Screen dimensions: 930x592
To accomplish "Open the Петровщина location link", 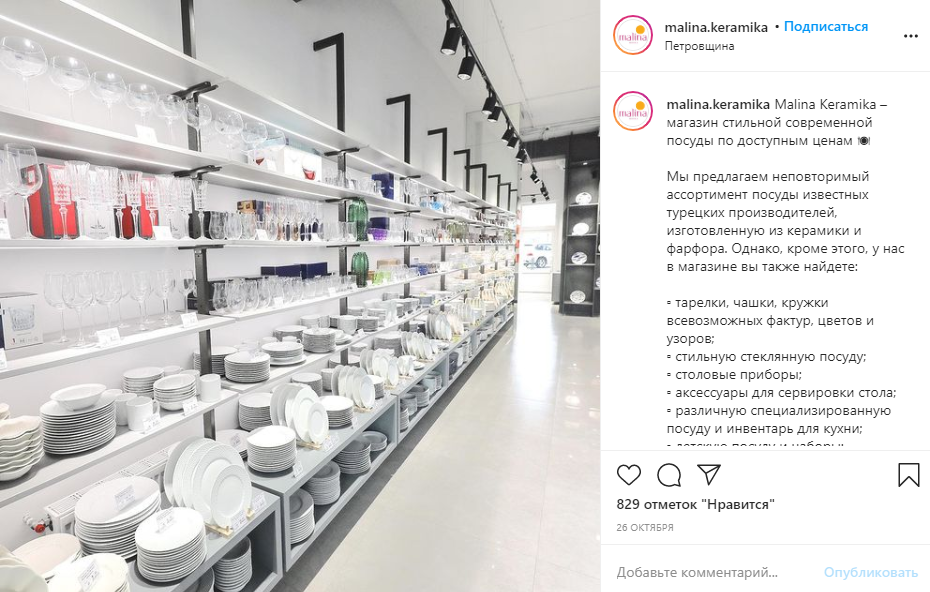I will [699, 46].
